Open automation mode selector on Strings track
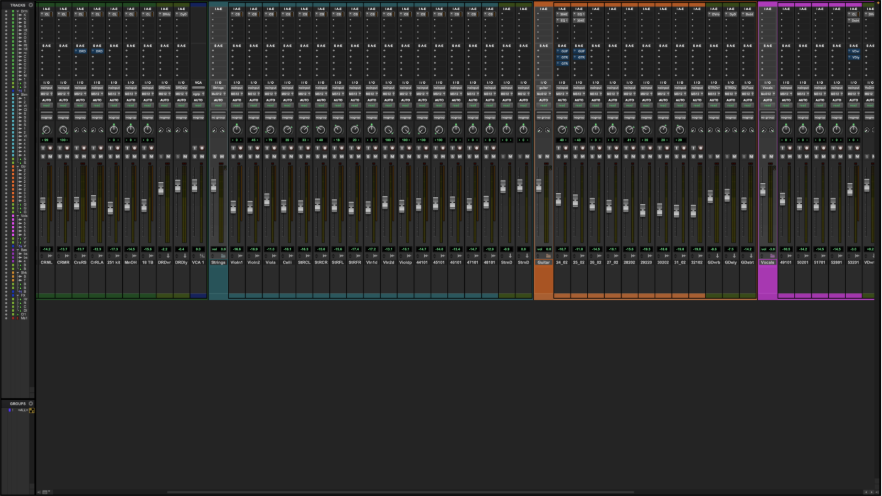 click(x=218, y=105)
